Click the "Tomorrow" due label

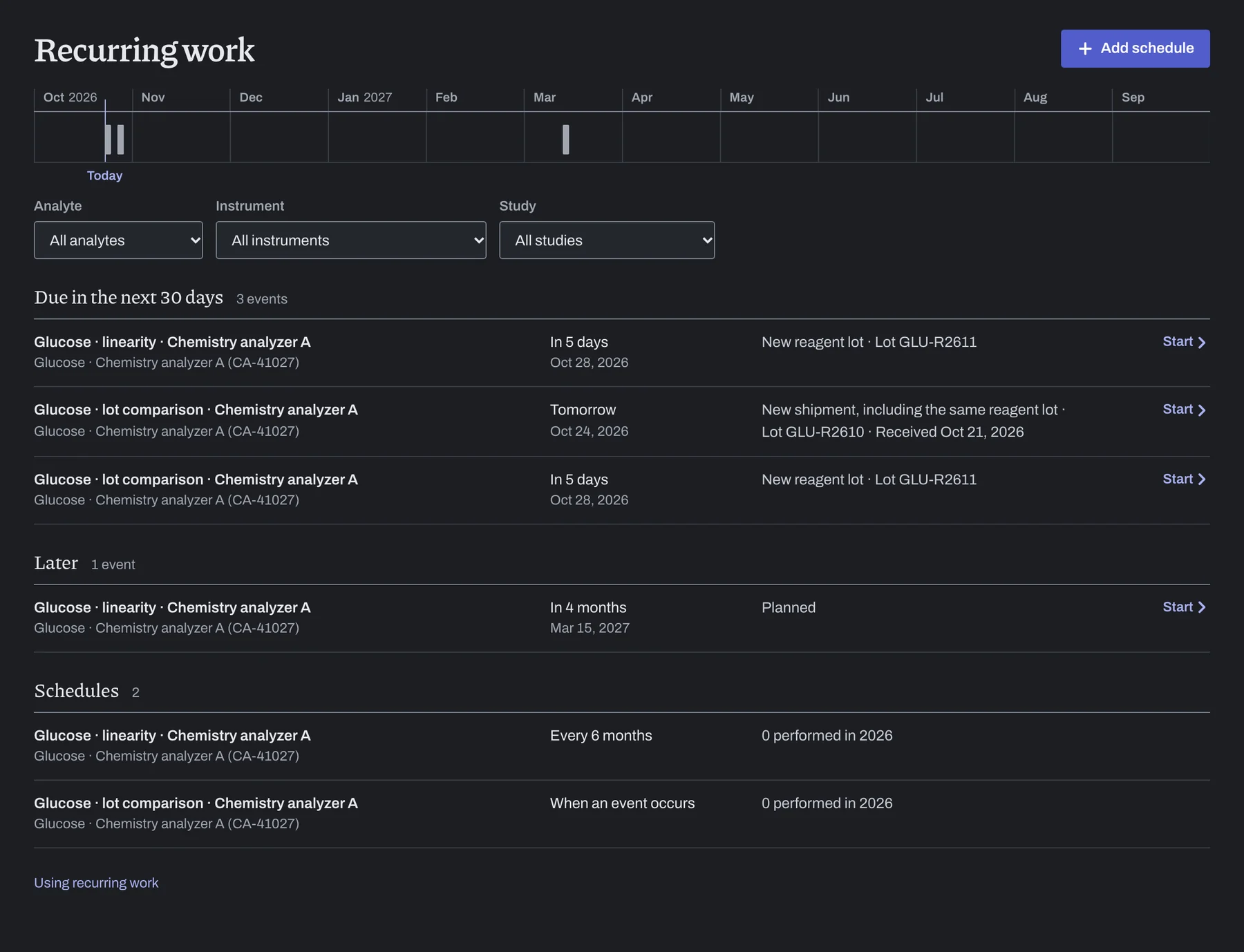point(583,410)
